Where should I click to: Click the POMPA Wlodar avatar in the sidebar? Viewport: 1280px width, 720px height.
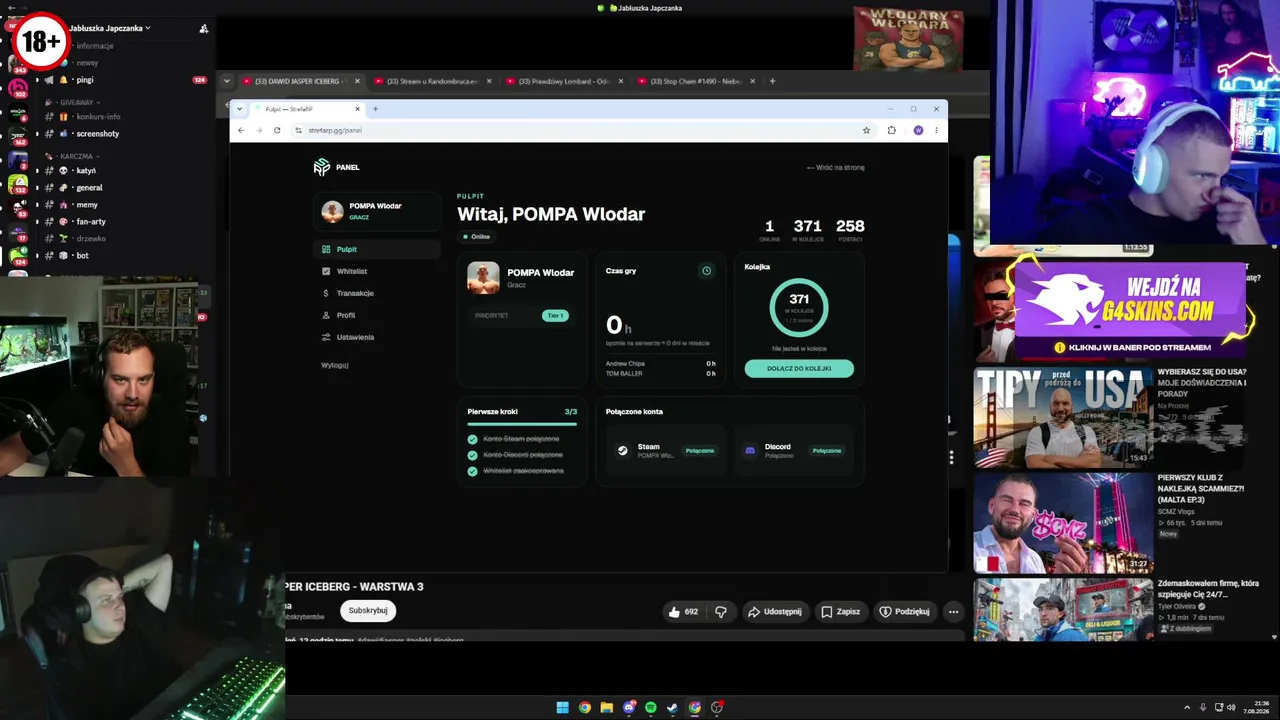(332, 211)
